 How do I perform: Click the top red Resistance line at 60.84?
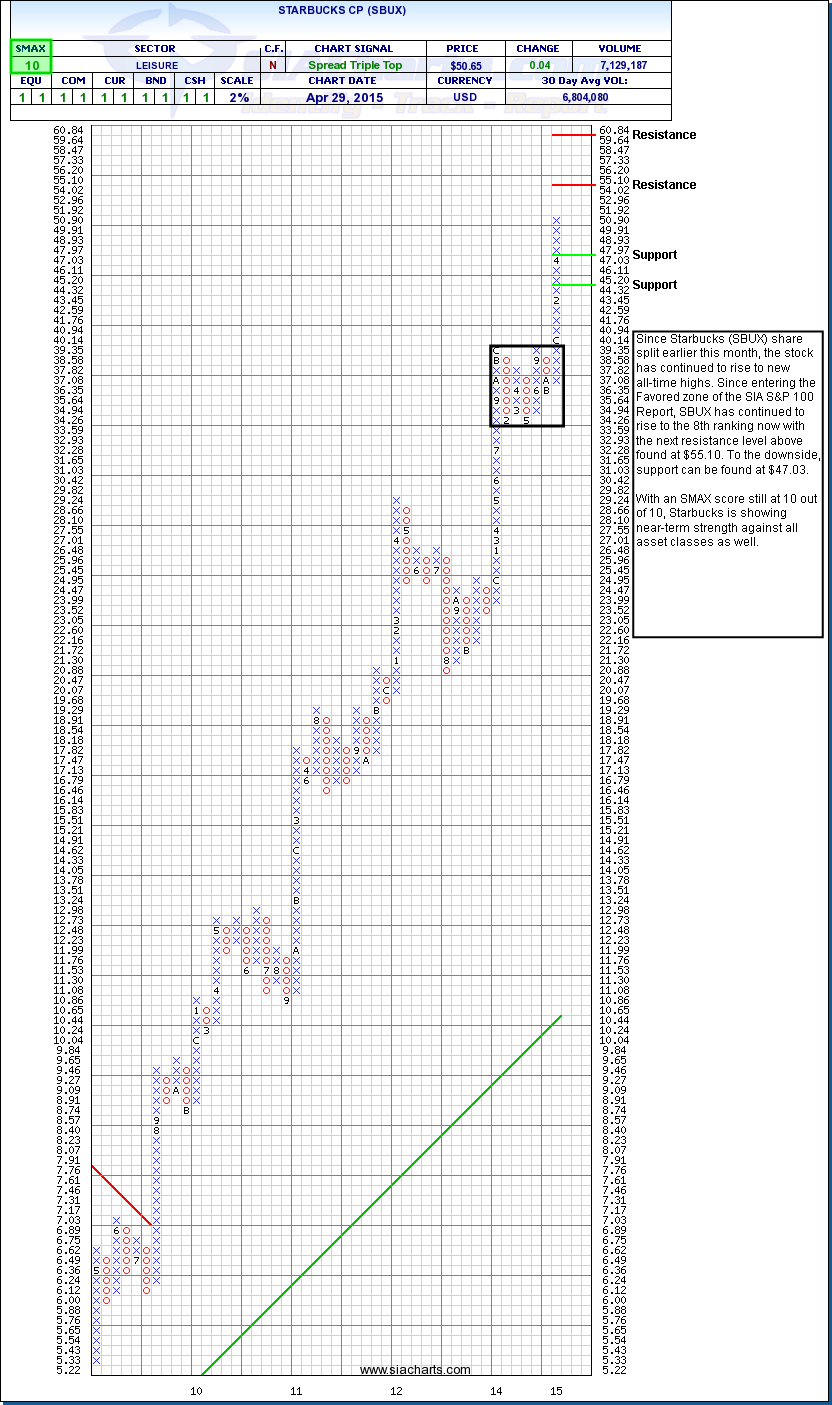coord(574,134)
